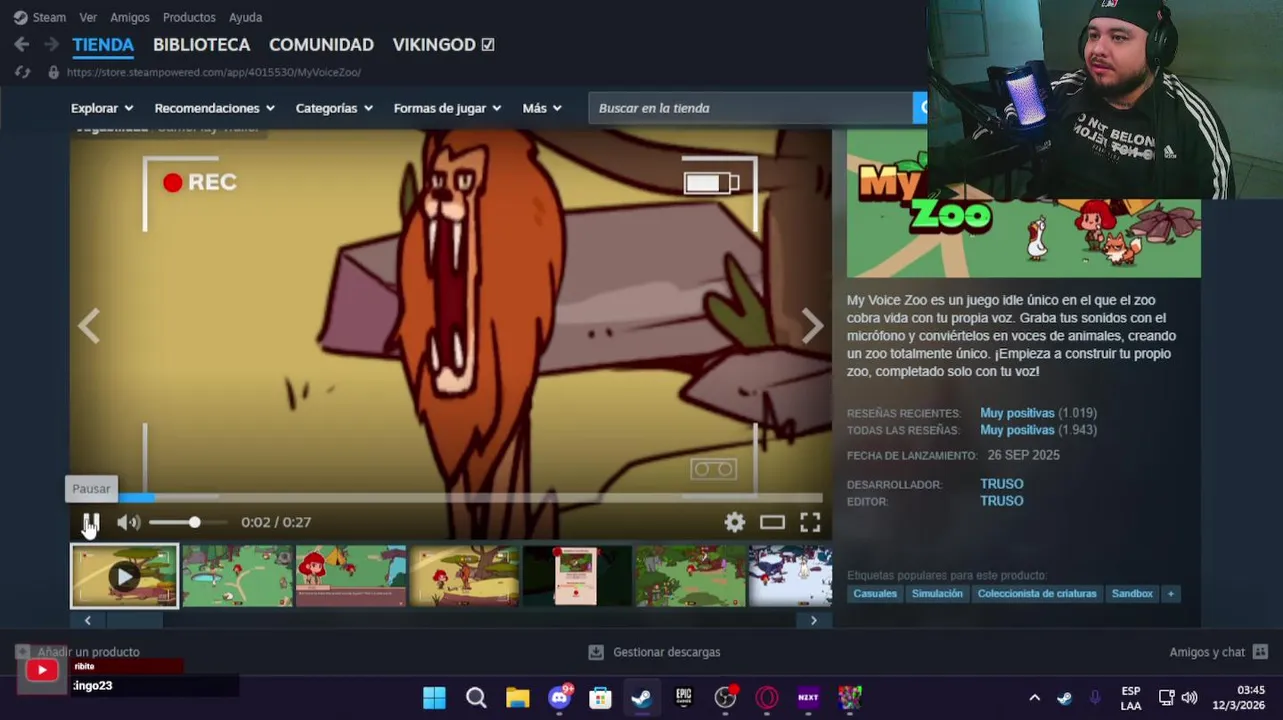Click the thumbnail strip scrollbar handle
This screenshot has width=1283, height=720.
(134, 620)
